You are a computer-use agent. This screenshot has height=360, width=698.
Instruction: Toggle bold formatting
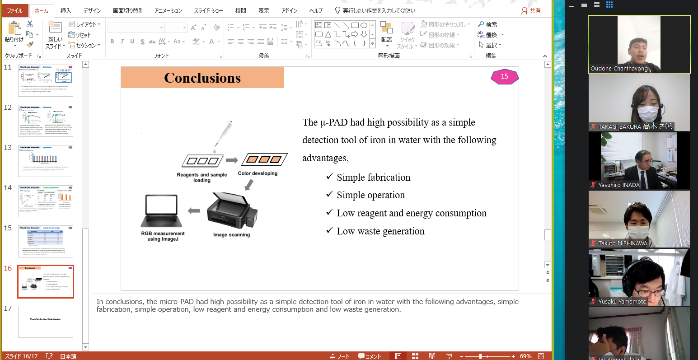[112, 41]
